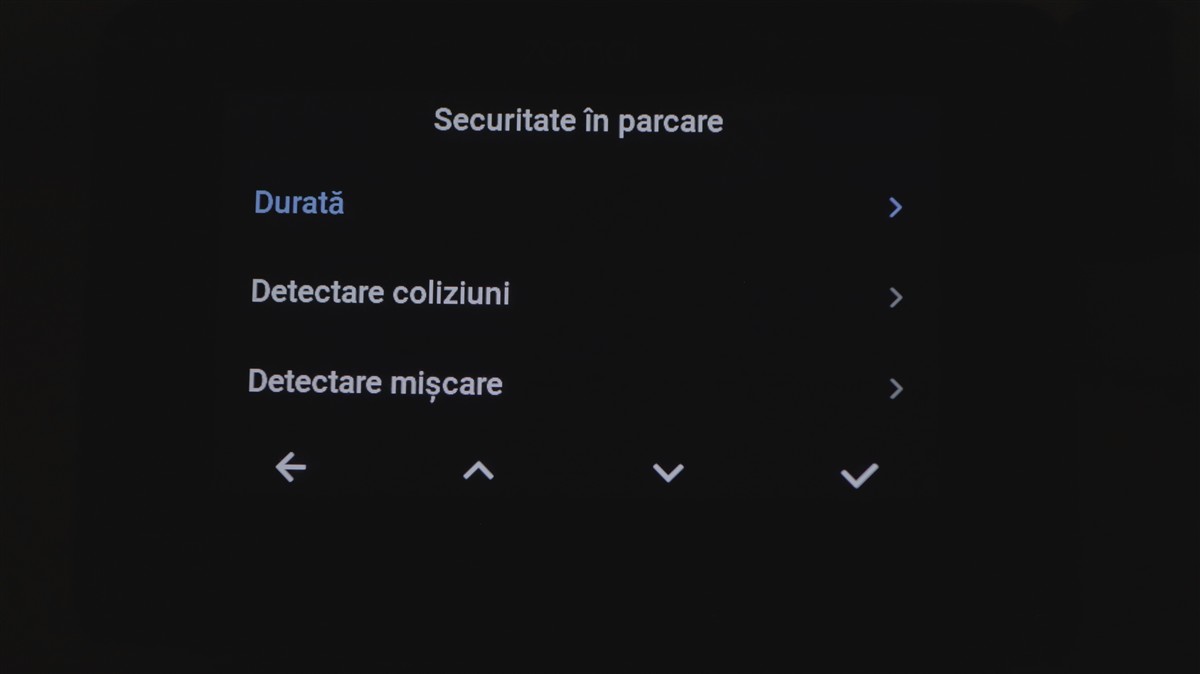Open motion detection settings row
The width and height of the screenshot is (1200, 674).
pyautogui.click(x=575, y=385)
